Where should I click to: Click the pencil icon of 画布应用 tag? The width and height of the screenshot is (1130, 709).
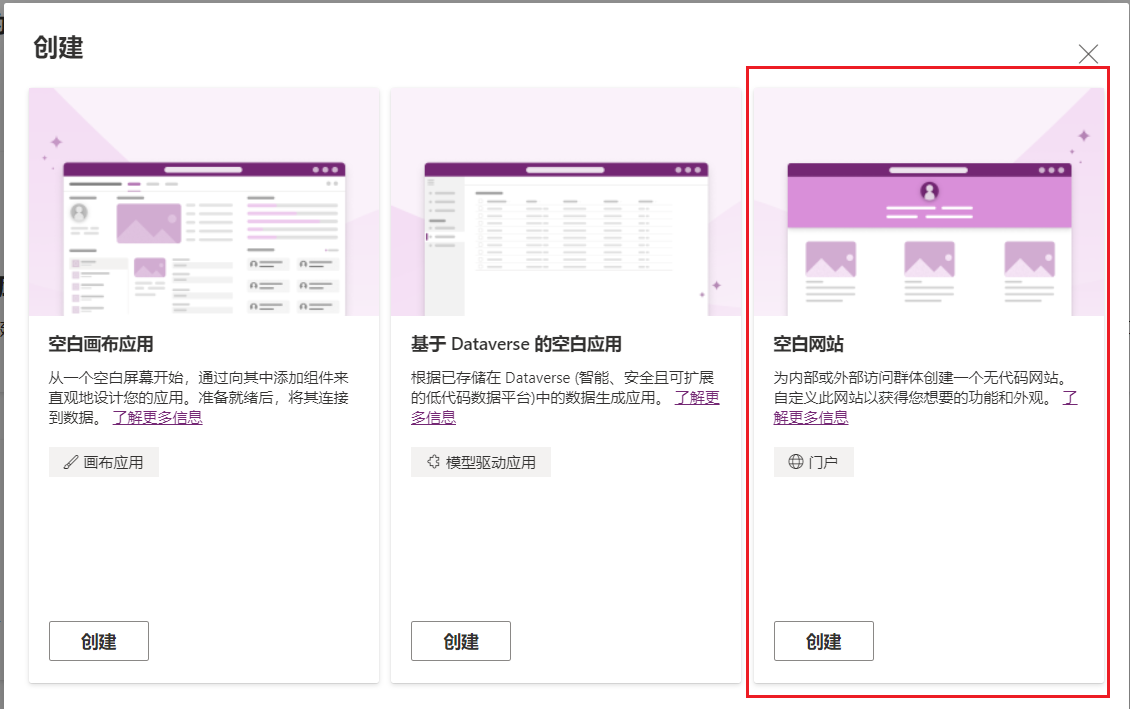tap(71, 463)
